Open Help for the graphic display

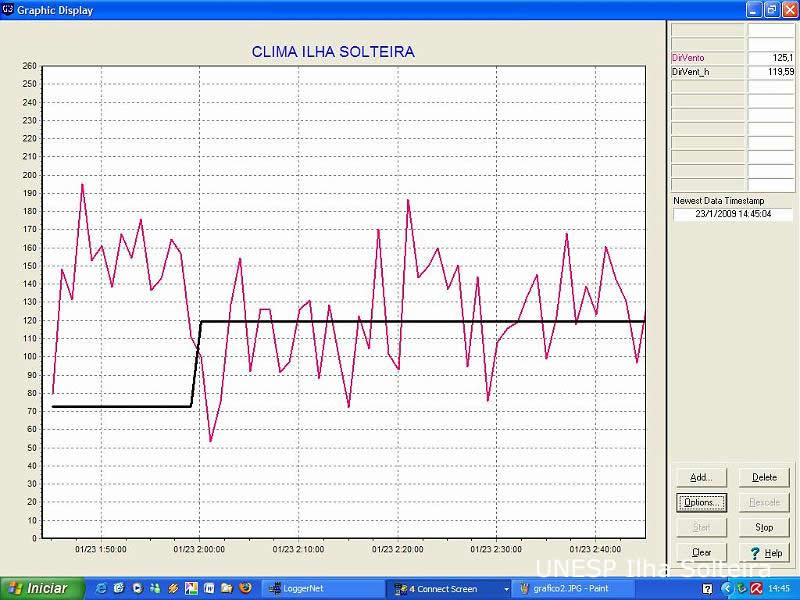click(x=763, y=552)
